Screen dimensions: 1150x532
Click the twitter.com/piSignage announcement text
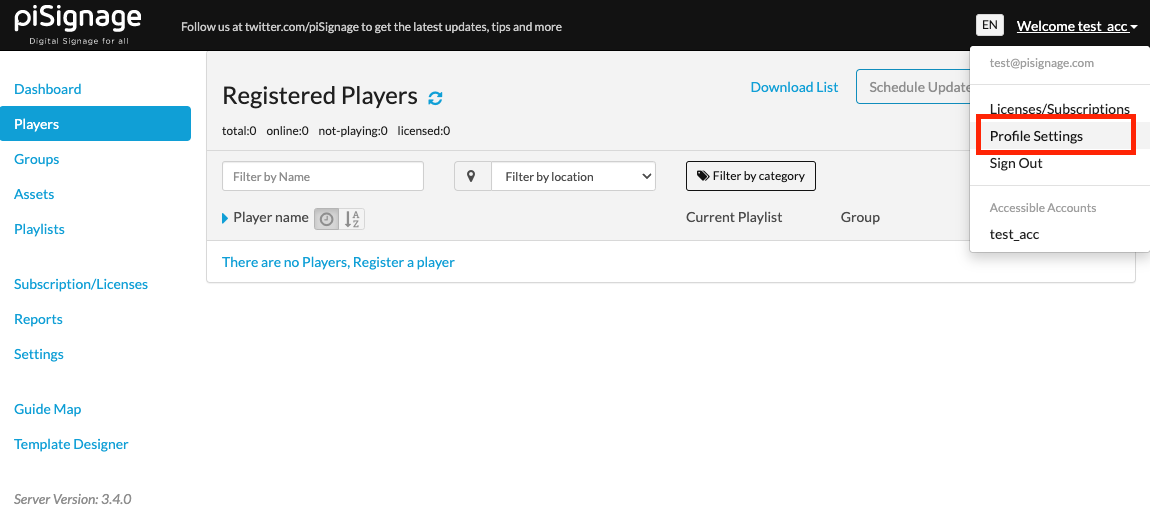tap(371, 27)
